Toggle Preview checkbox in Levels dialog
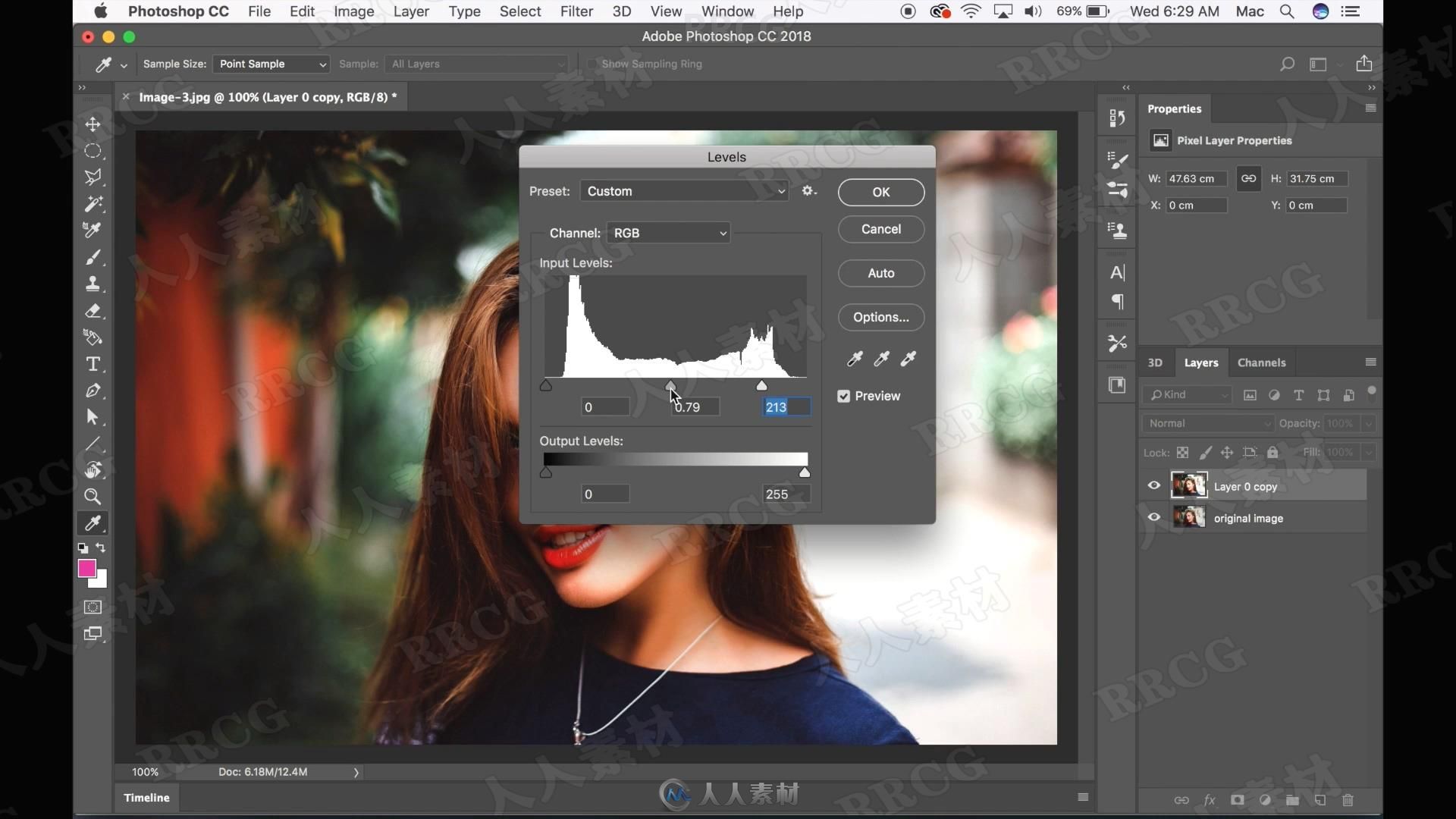Screen dimensions: 1456x819 click(843, 395)
